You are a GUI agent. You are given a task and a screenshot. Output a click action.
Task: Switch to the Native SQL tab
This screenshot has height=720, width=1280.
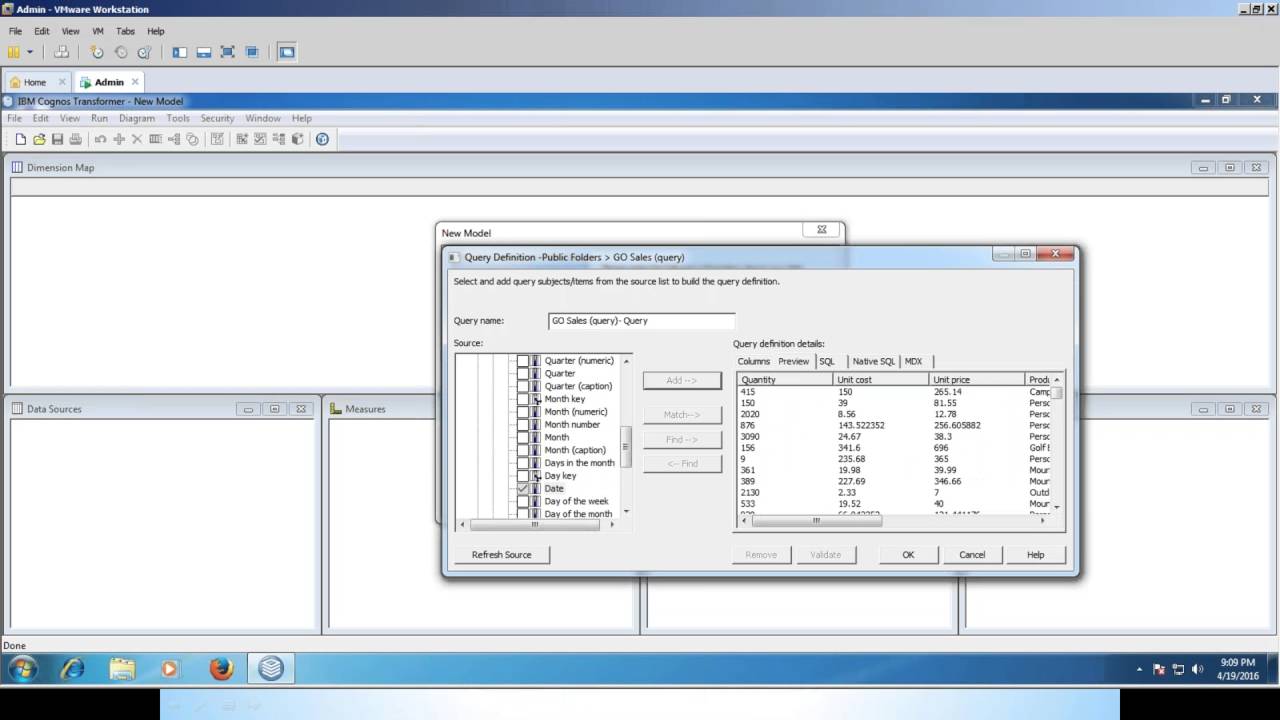[874, 361]
